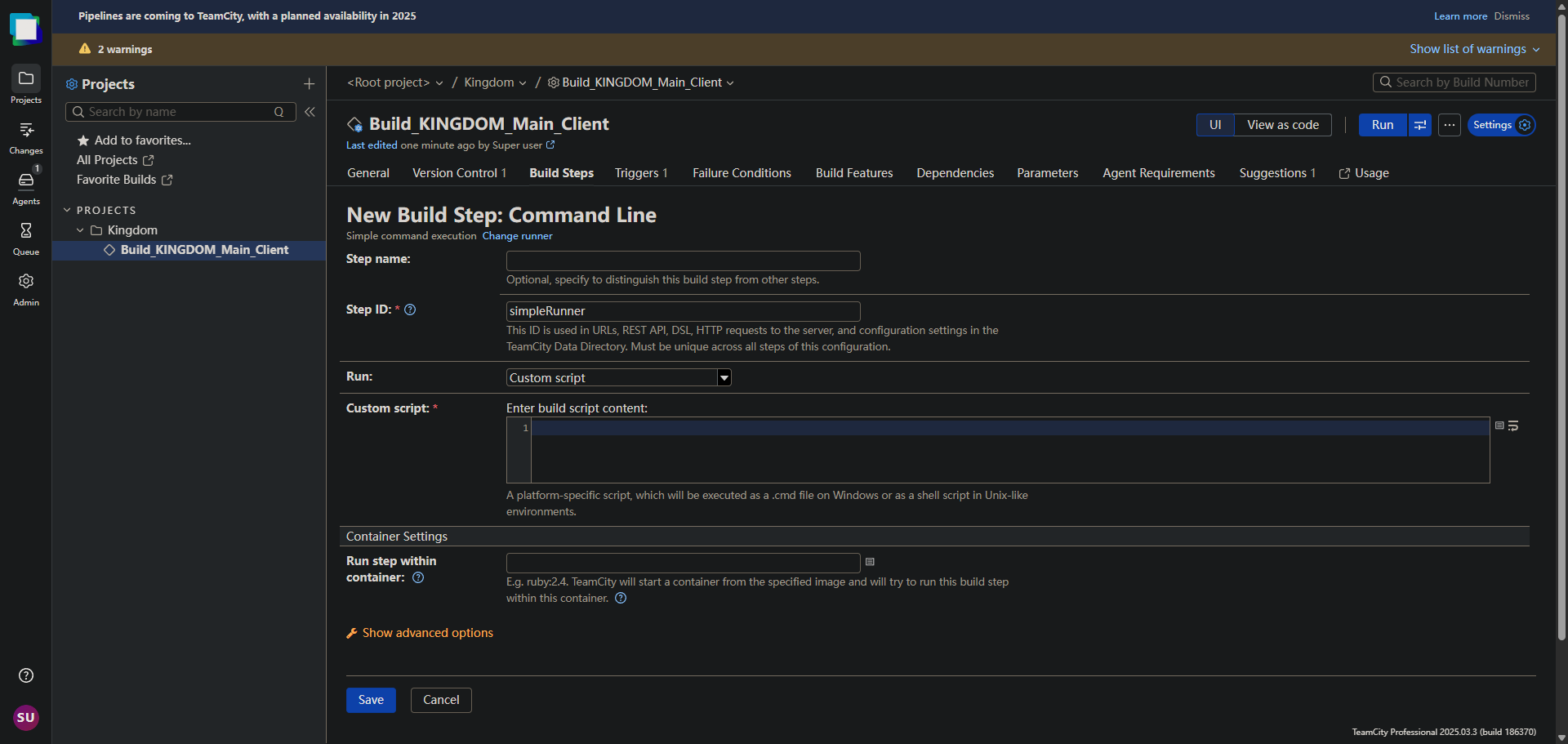Screen dimensions: 1568x744
Task: Open the Build Features tab
Action: 854,173
